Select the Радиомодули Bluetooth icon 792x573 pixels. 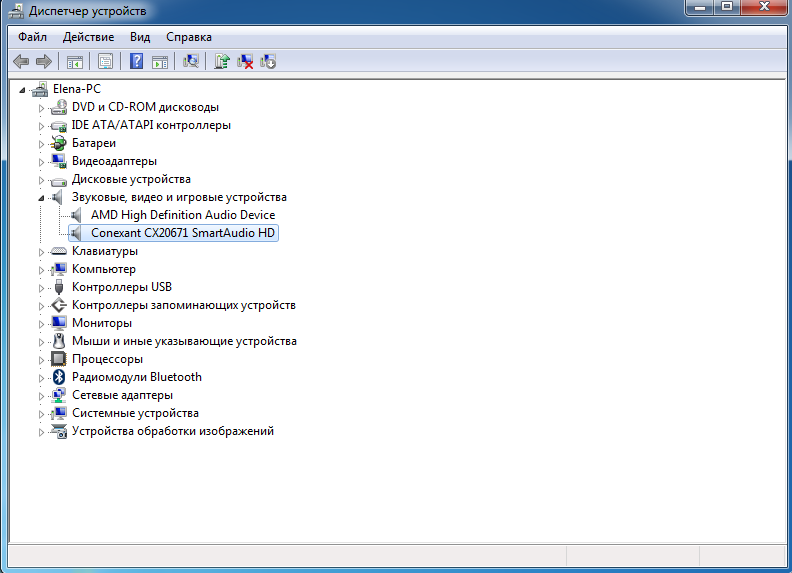point(59,377)
